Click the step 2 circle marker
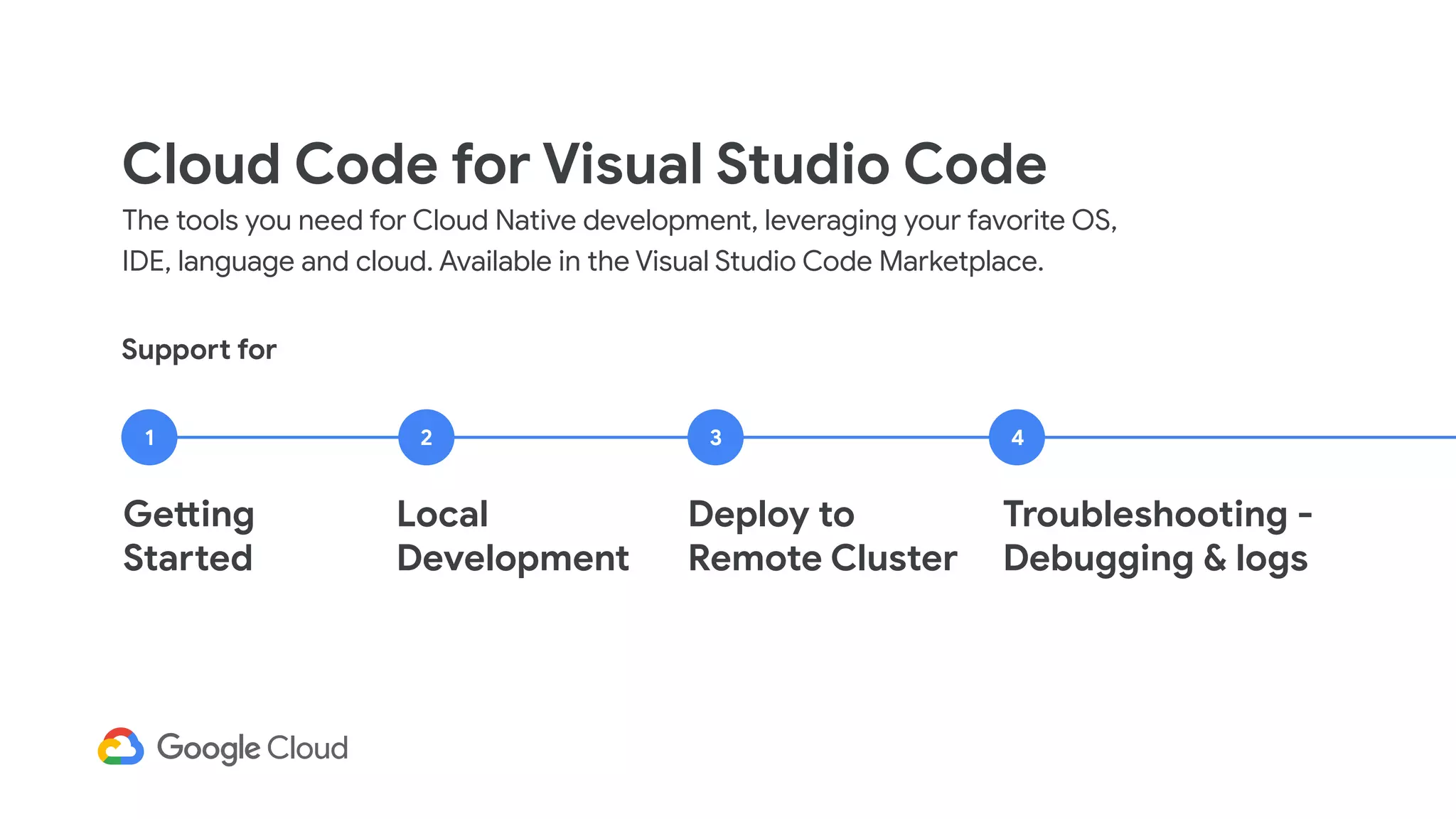This screenshot has height=819, width=1456. click(x=426, y=437)
